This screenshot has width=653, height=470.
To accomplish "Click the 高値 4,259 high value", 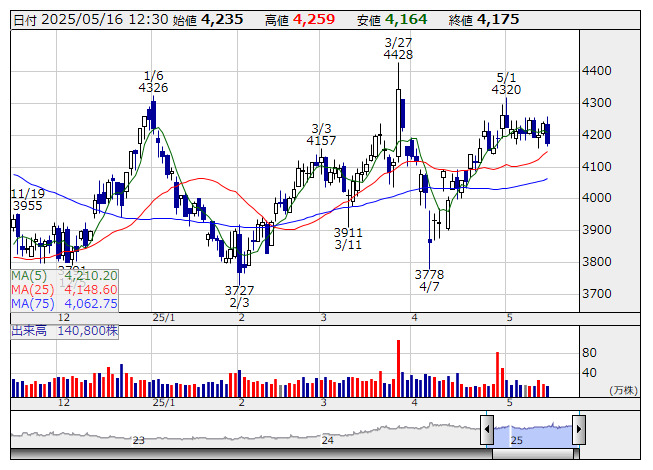I will (x=300, y=20).
